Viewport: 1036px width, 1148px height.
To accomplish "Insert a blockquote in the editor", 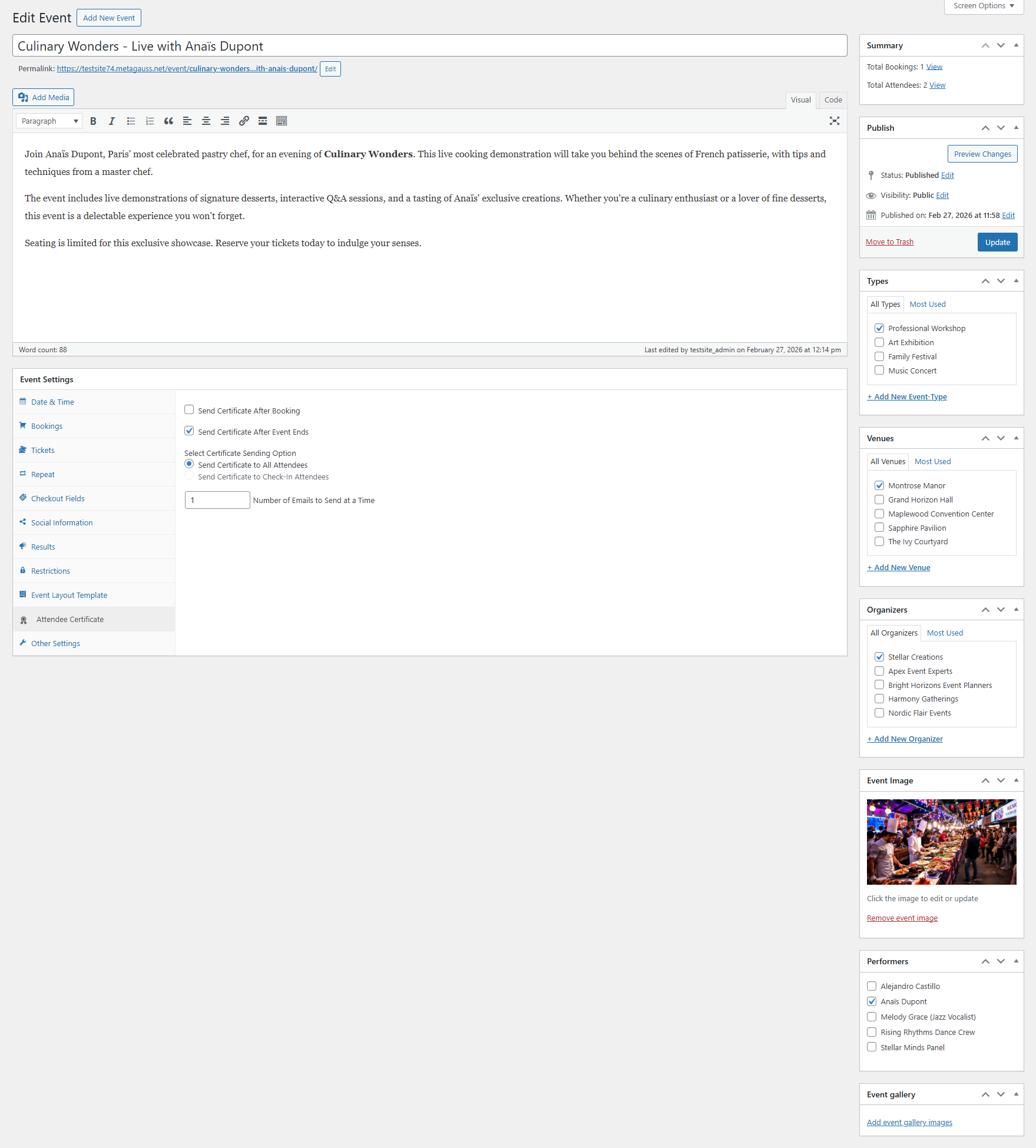I will pos(168,121).
